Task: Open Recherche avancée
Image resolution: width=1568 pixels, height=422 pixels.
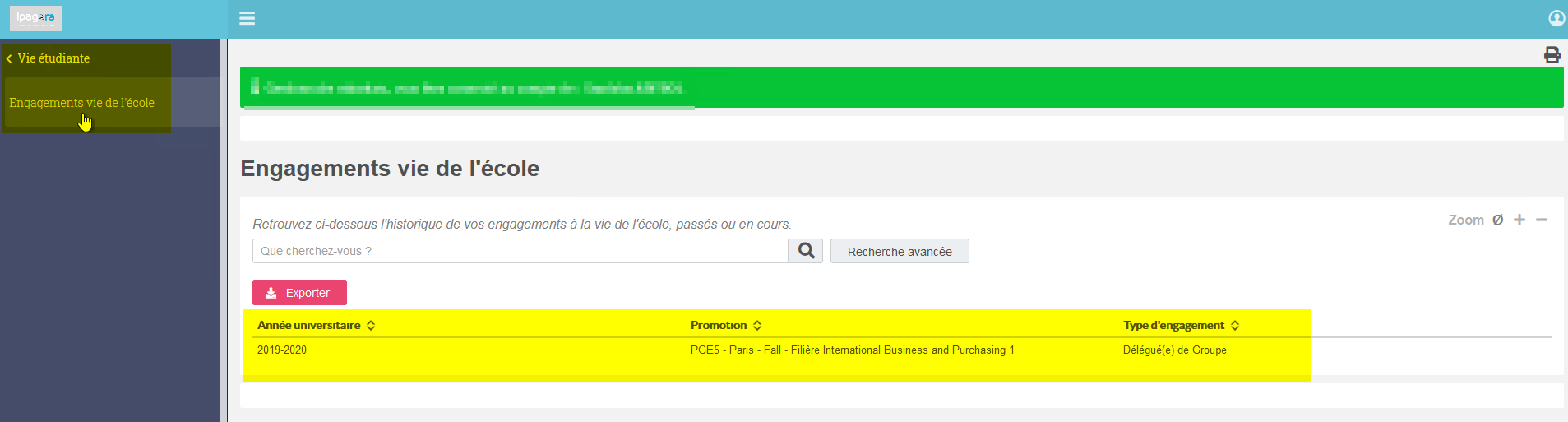Action: pos(900,251)
